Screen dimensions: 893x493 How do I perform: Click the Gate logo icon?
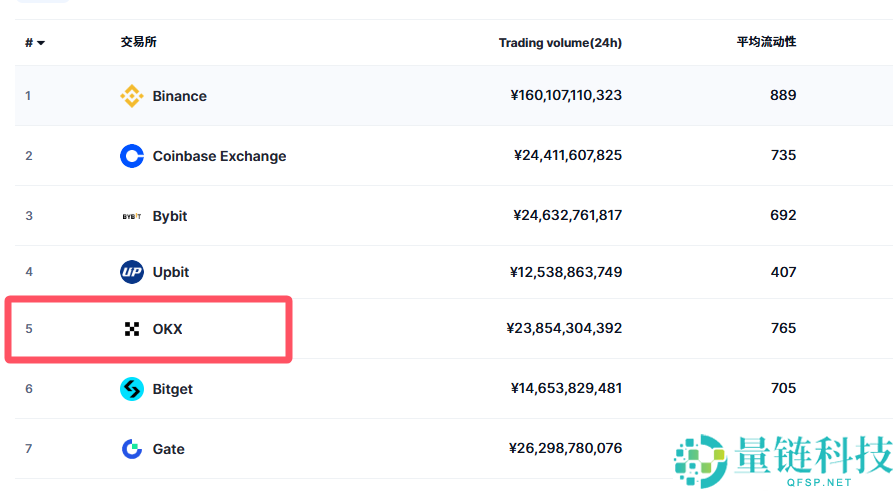(131, 449)
